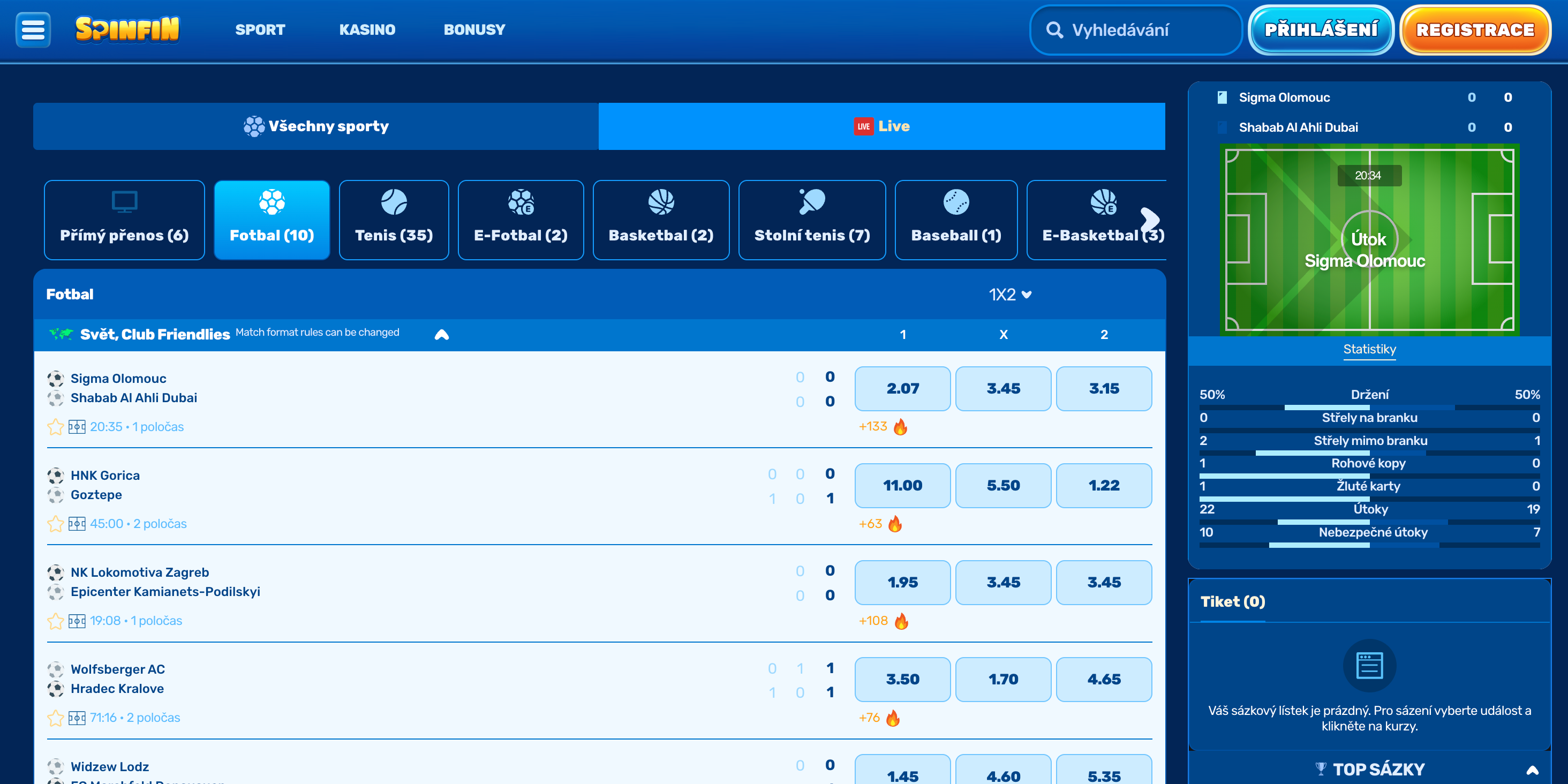Click the search magnifier icon
The width and height of the screenshot is (1568, 784).
pyautogui.click(x=1054, y=30)
